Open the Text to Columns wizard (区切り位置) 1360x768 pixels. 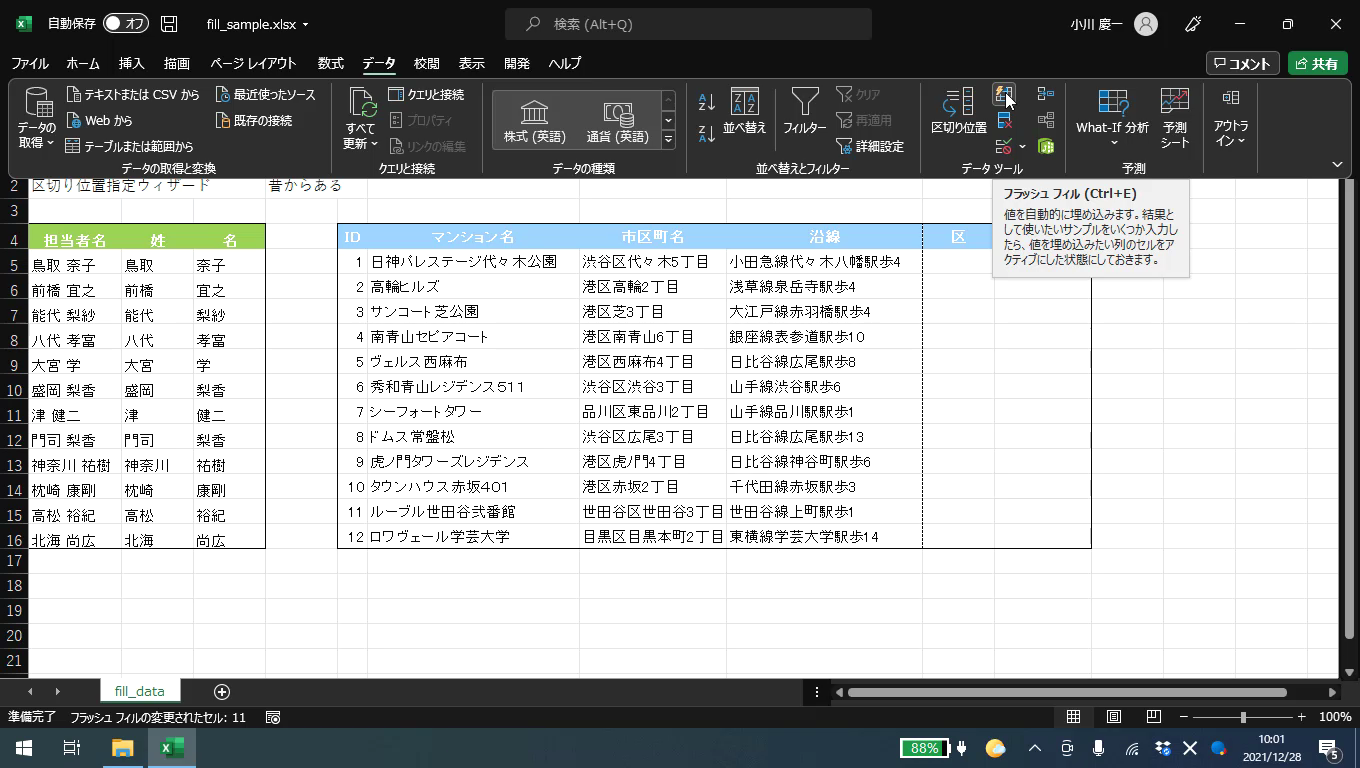tap(958, 111)
